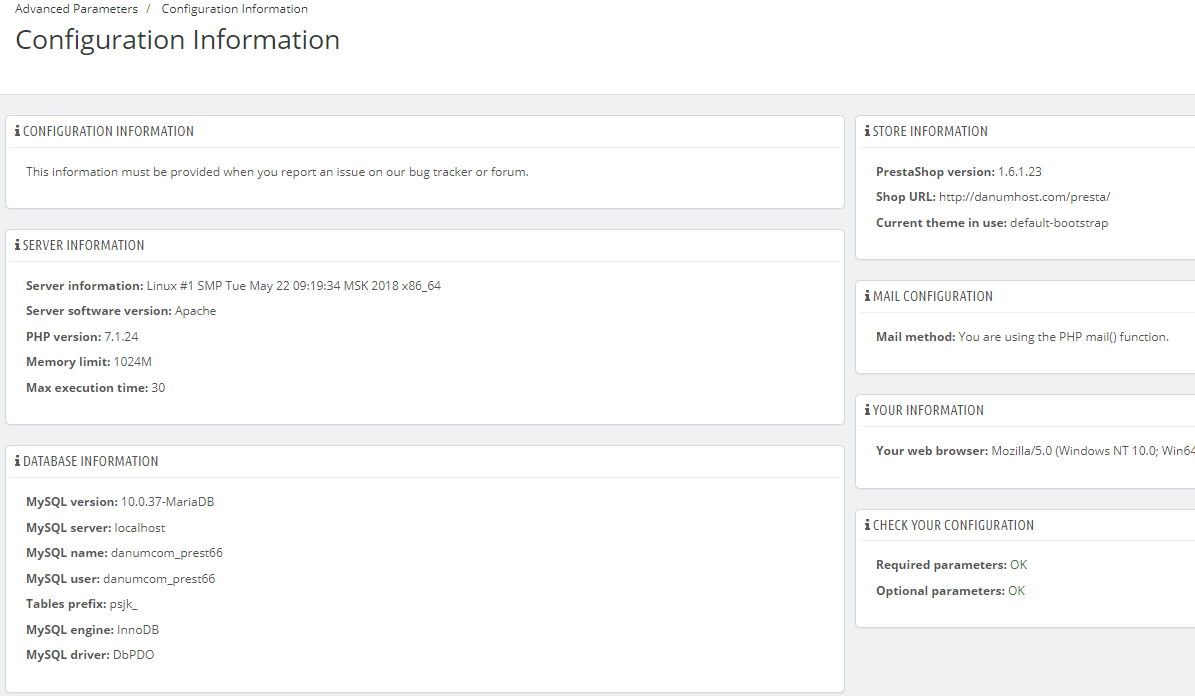Click the Database Information panel info icon
This screenshot has height=696, width=1195.
(x=17, y=461)
